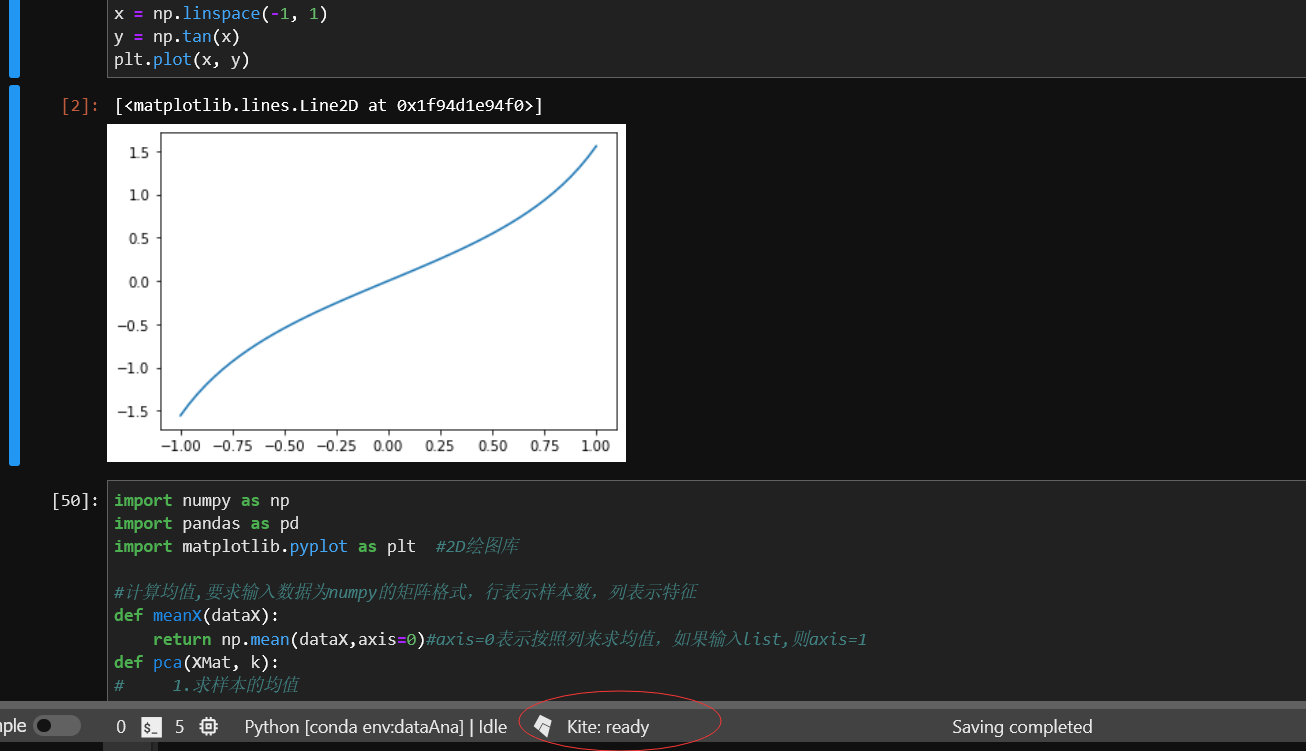This screenshot has height=751, width=1306.
Task: Click the #计算均值 comment line
Action: click(x=405, y=592)
